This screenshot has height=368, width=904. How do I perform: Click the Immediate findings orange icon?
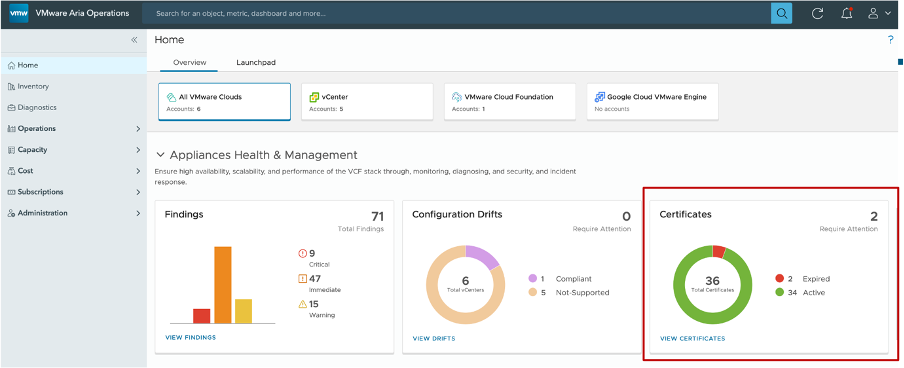click(303, 279)
